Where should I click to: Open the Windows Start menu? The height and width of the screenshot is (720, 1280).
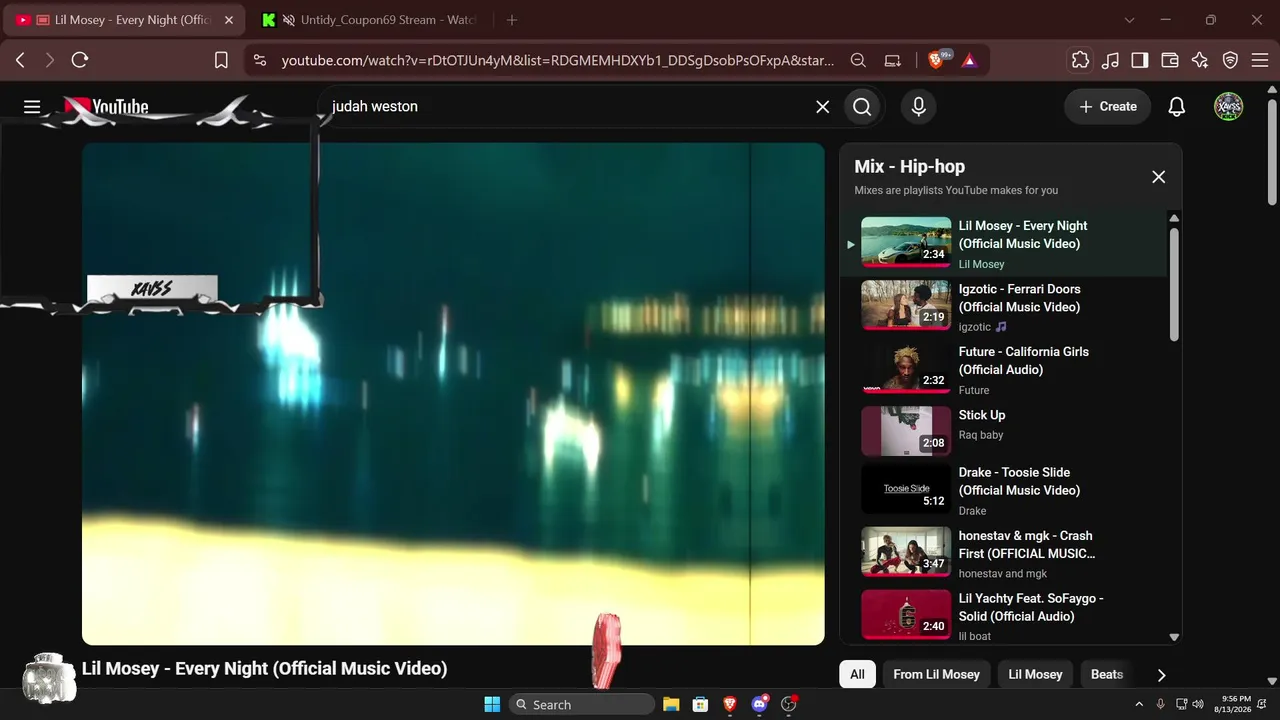coord(492,704)
